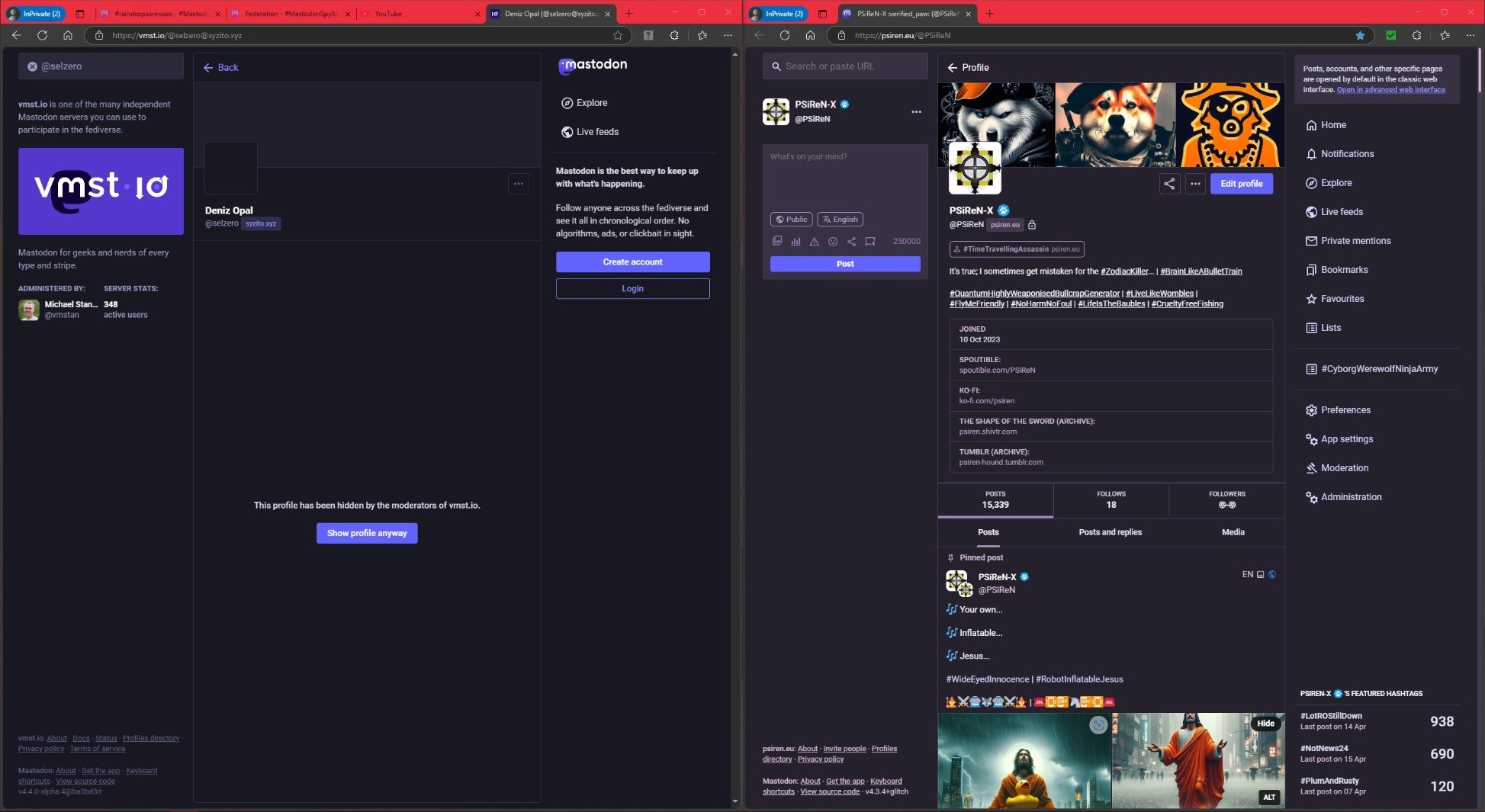
Task: Reload the vmst.io browser page
Action: coord(42,35)
